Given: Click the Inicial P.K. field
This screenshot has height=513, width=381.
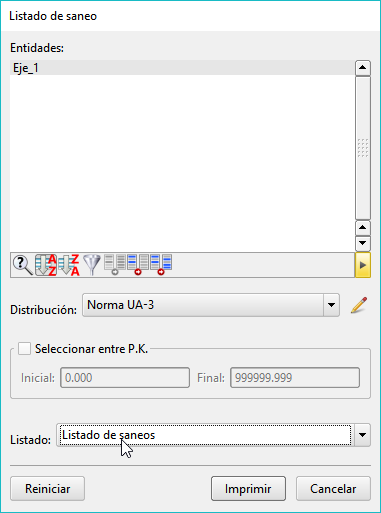Looking at the screenshot, I should [125, 378].
